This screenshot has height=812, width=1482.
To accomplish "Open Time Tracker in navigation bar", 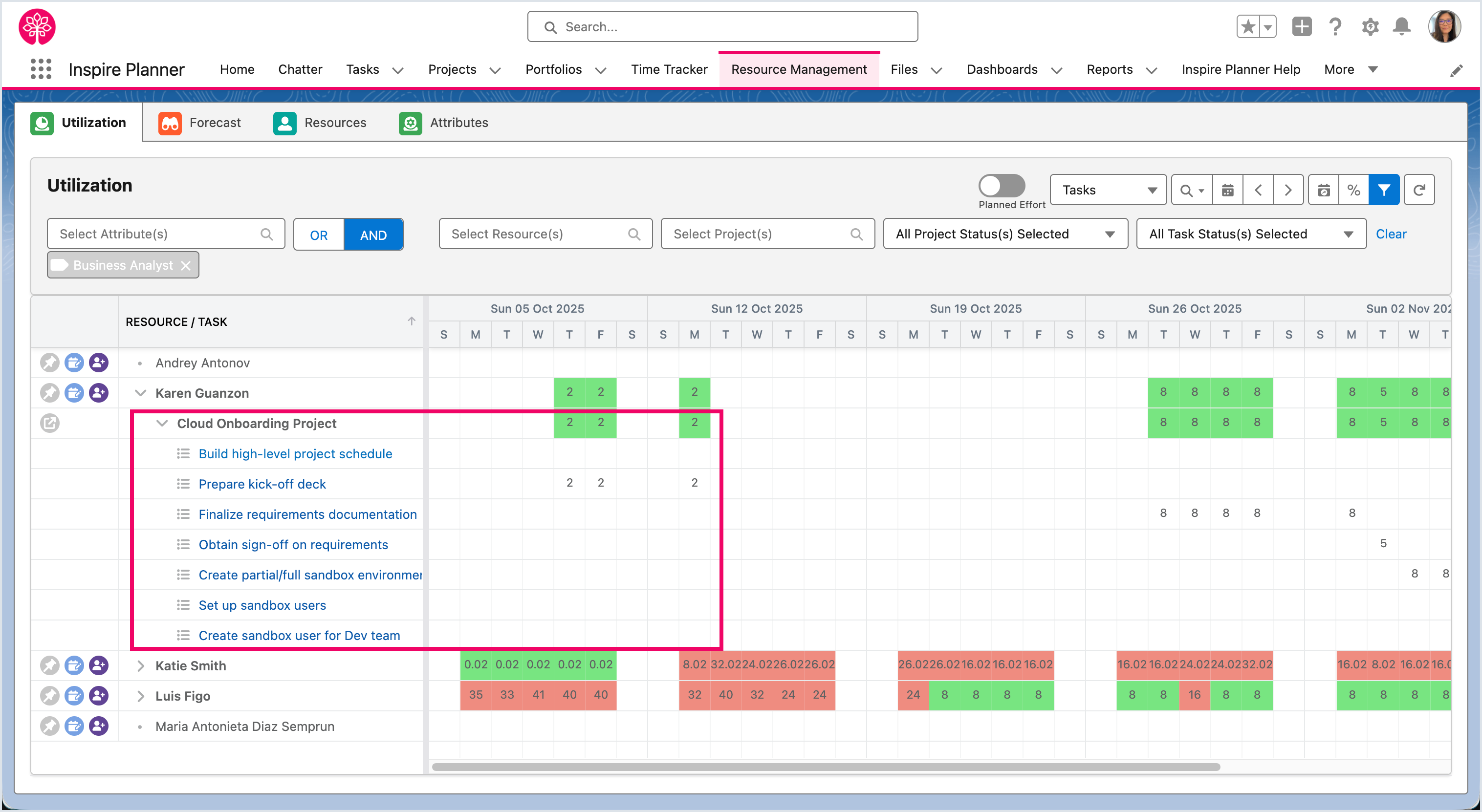I will coord(669,69).
